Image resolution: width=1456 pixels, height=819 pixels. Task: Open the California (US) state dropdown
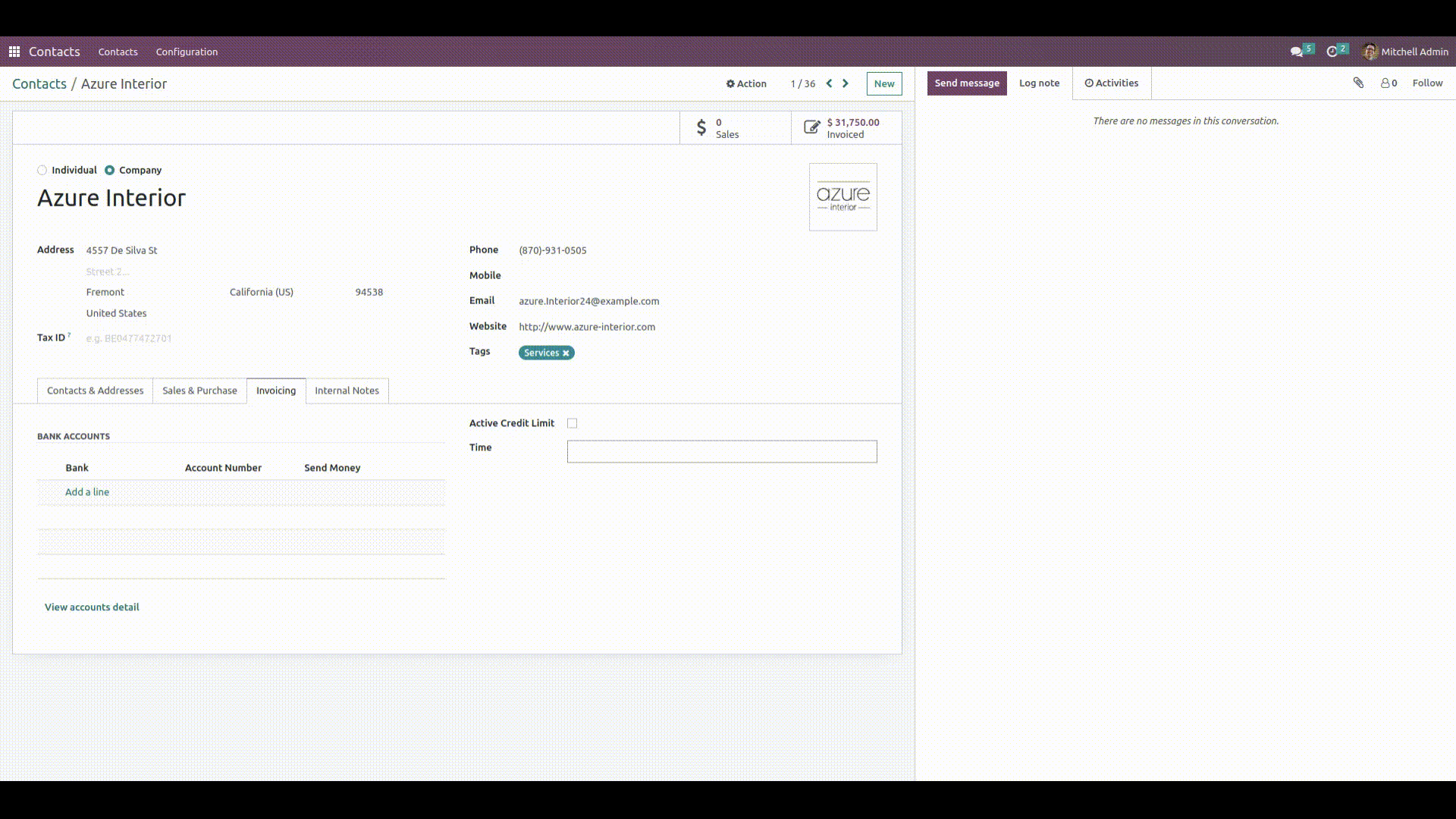(262, 292)
